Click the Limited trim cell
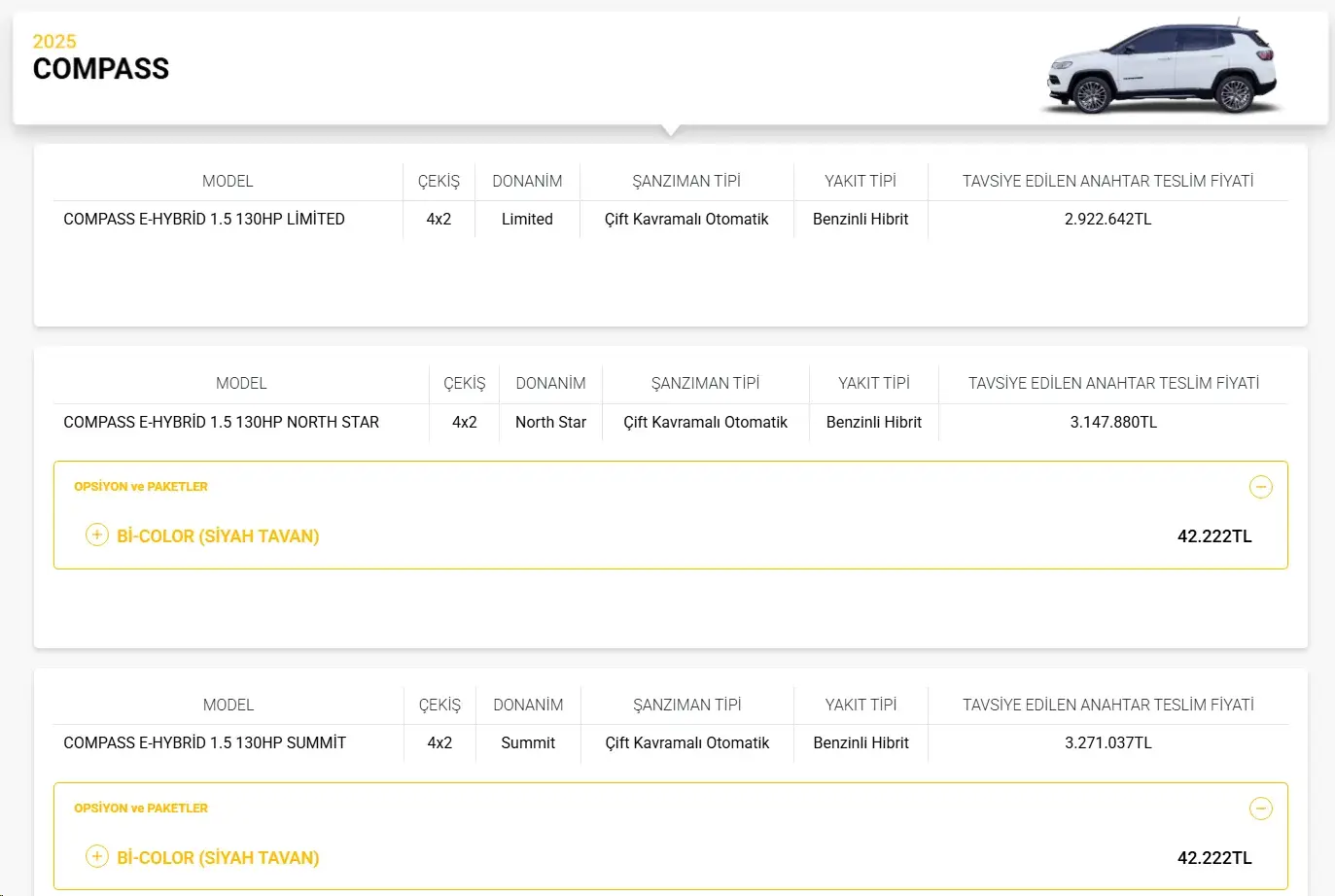1335x896 pixels. click(527, 220)
